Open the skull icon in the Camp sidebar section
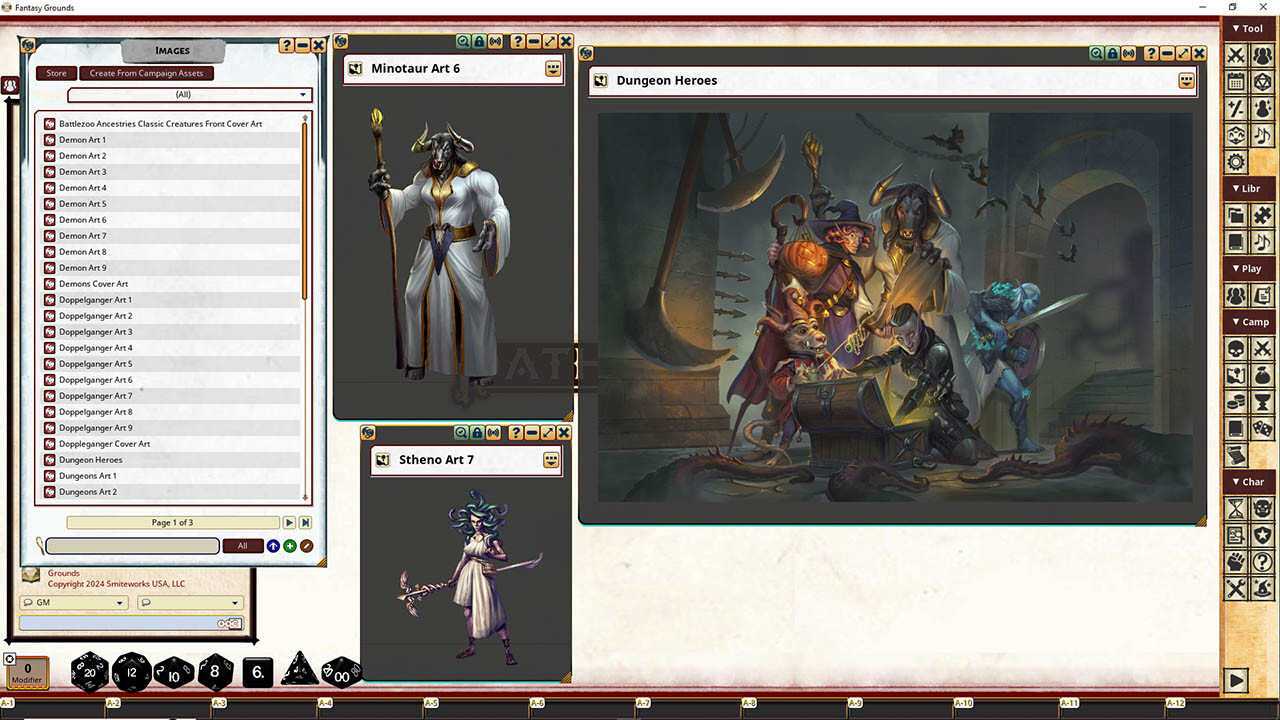Viewport: 1280px width, 720px height. coord(1236,348)
